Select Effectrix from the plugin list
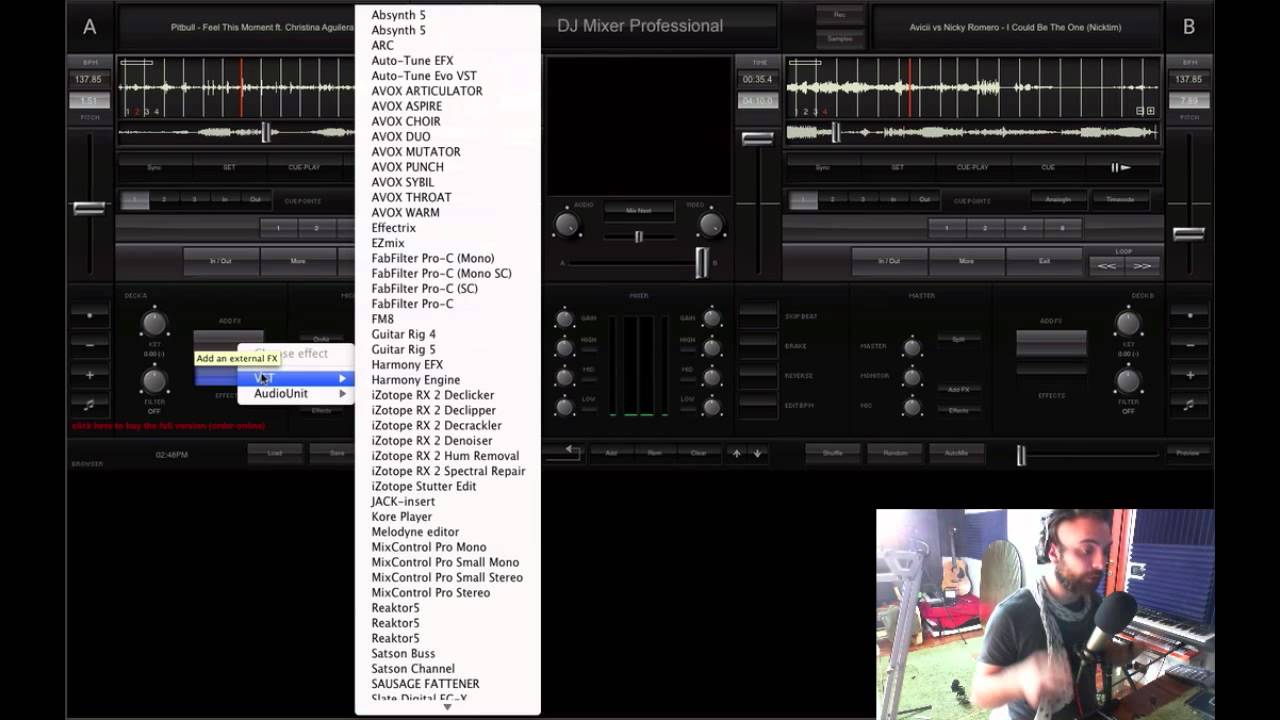 393,228
